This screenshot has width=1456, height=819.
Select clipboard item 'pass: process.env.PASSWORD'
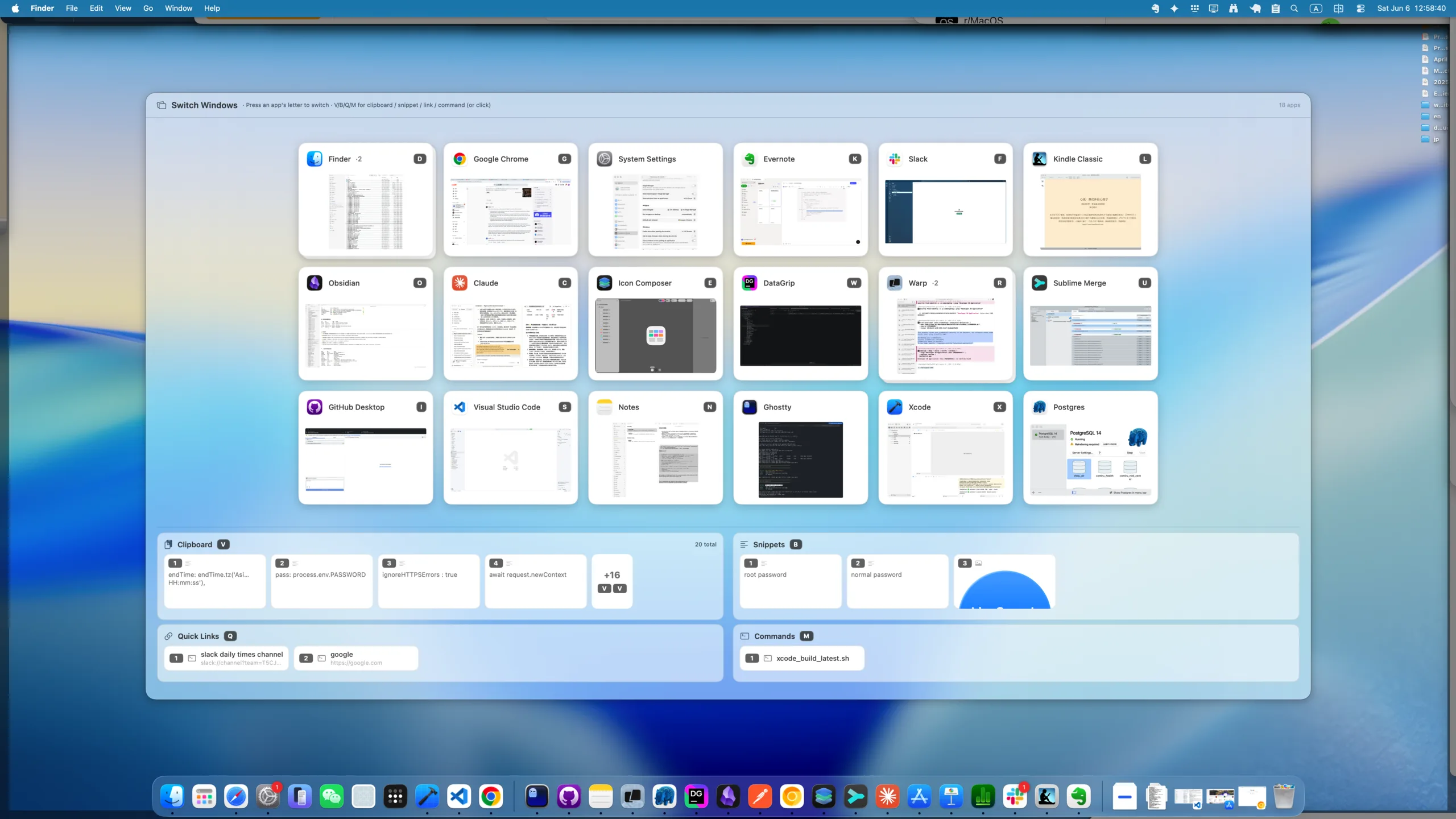[321, 581]
